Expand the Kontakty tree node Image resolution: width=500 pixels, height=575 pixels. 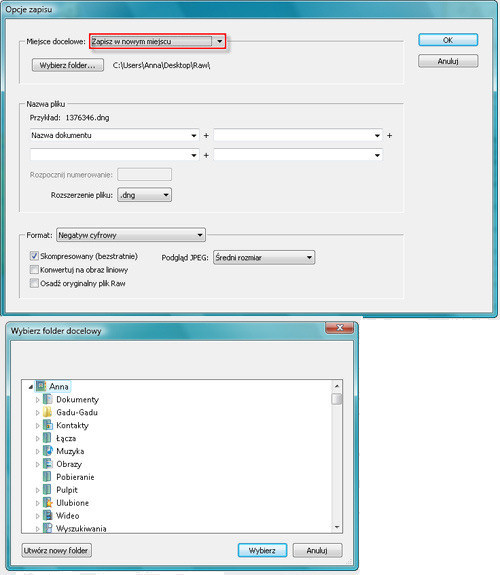[x=37, y=425]
